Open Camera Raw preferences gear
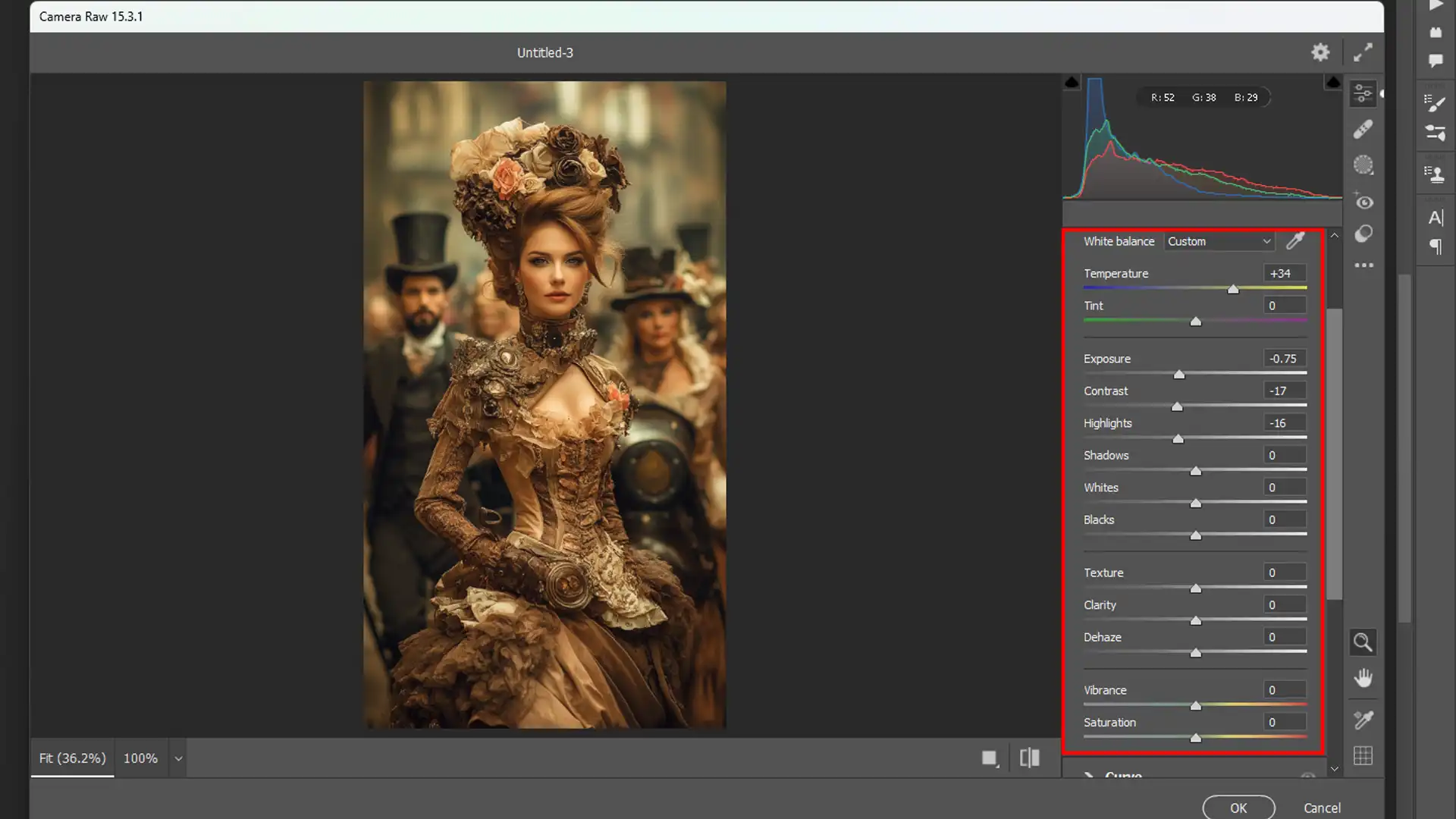 point(1320,52)
